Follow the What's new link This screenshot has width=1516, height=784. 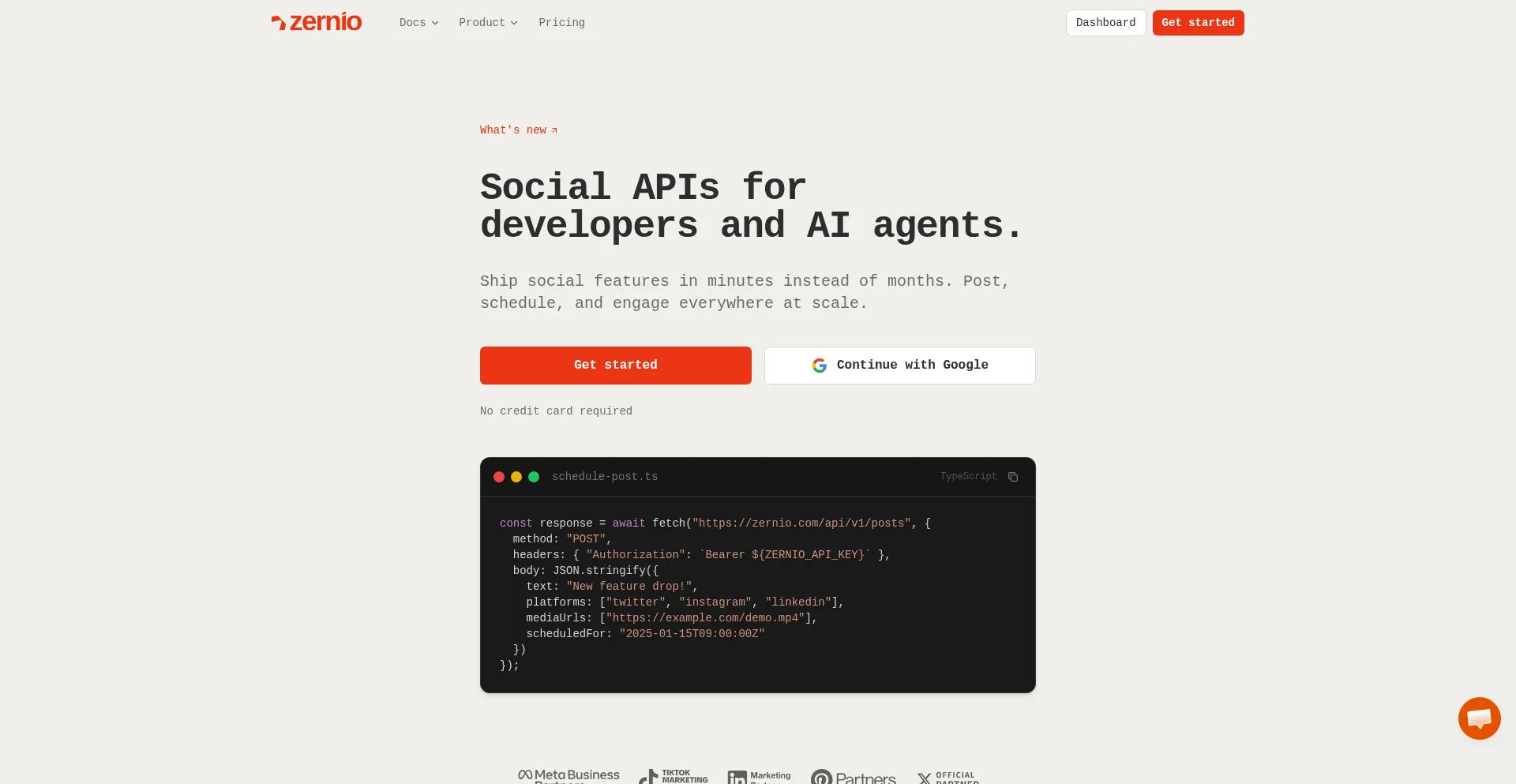(519, 130)
